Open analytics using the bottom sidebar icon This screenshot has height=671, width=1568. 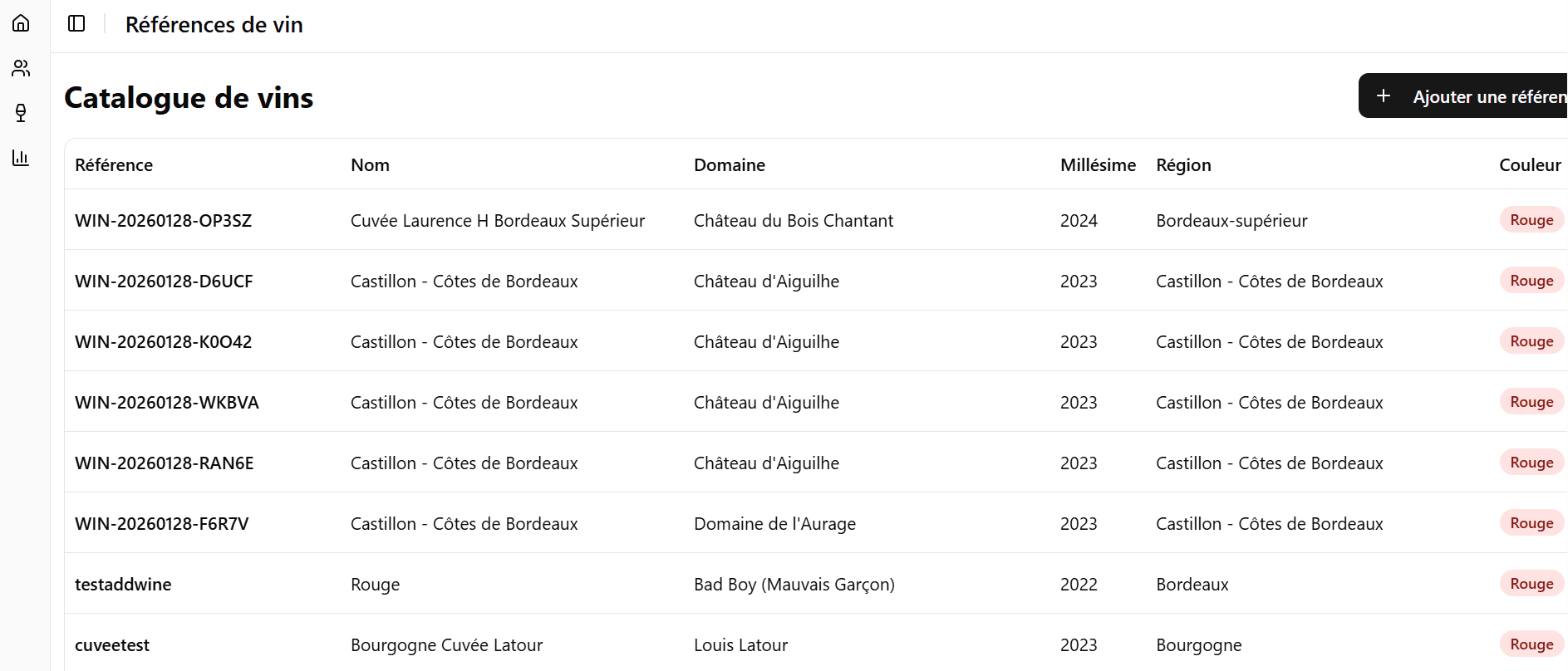click(x=21, y=158)
